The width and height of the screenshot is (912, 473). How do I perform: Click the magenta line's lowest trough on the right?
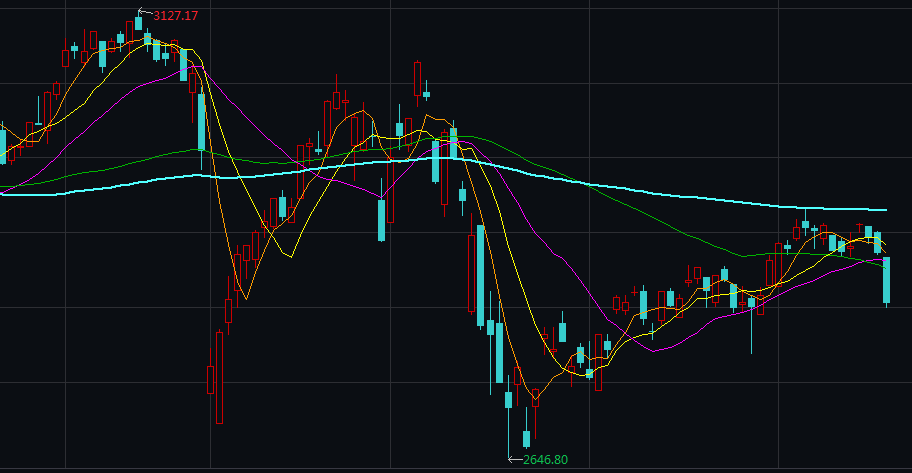tap(655, 351)
